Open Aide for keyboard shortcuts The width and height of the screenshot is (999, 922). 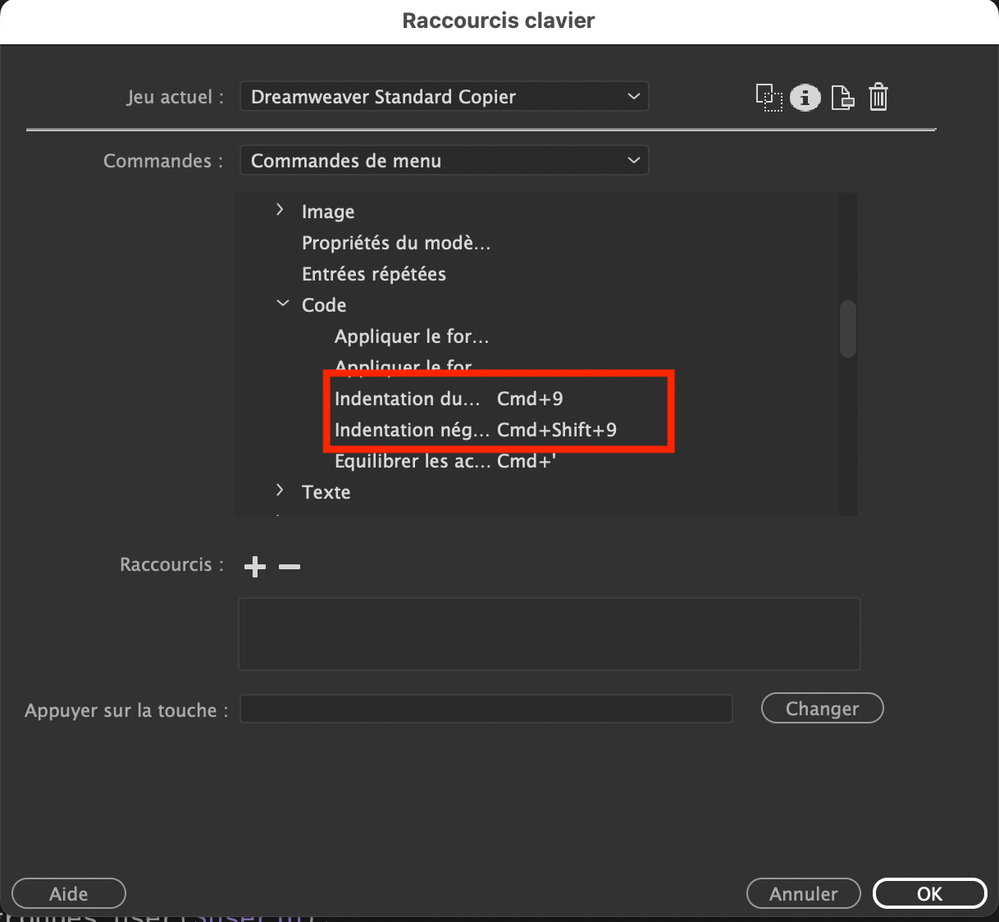[68, 893]
